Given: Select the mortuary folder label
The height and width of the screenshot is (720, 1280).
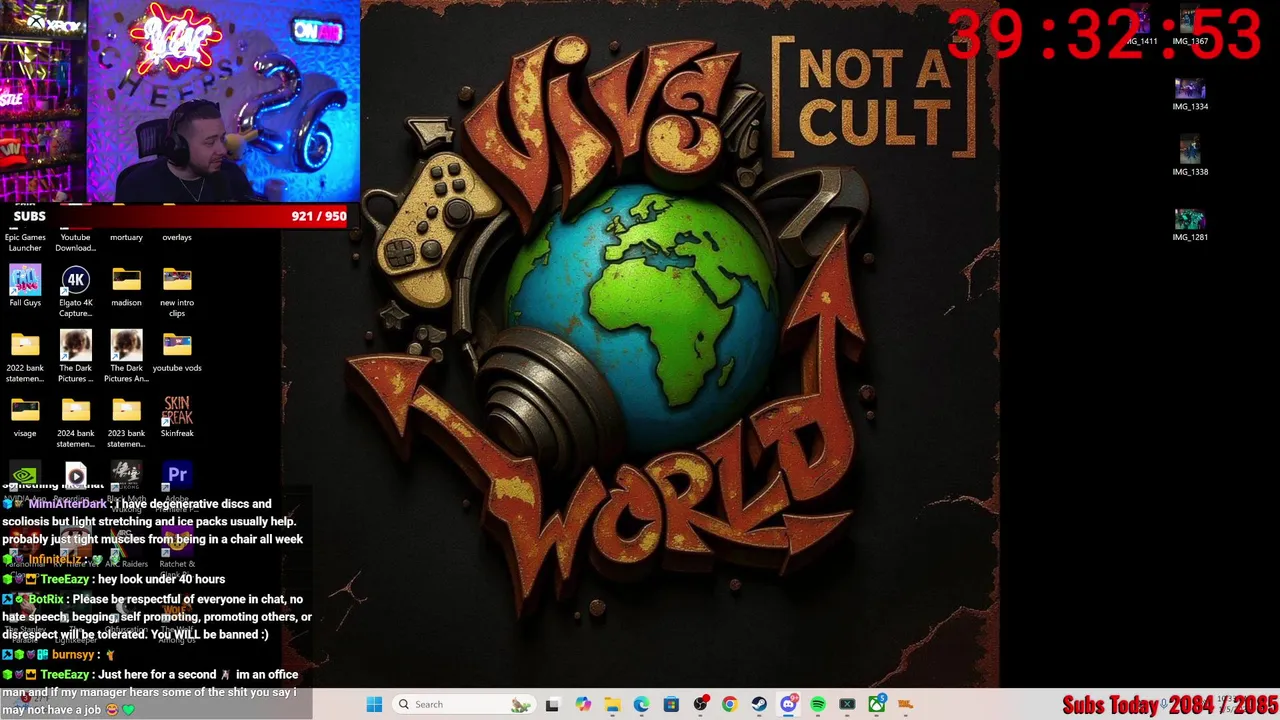Looking at the screenshot, I should click(x=126, y=237).
